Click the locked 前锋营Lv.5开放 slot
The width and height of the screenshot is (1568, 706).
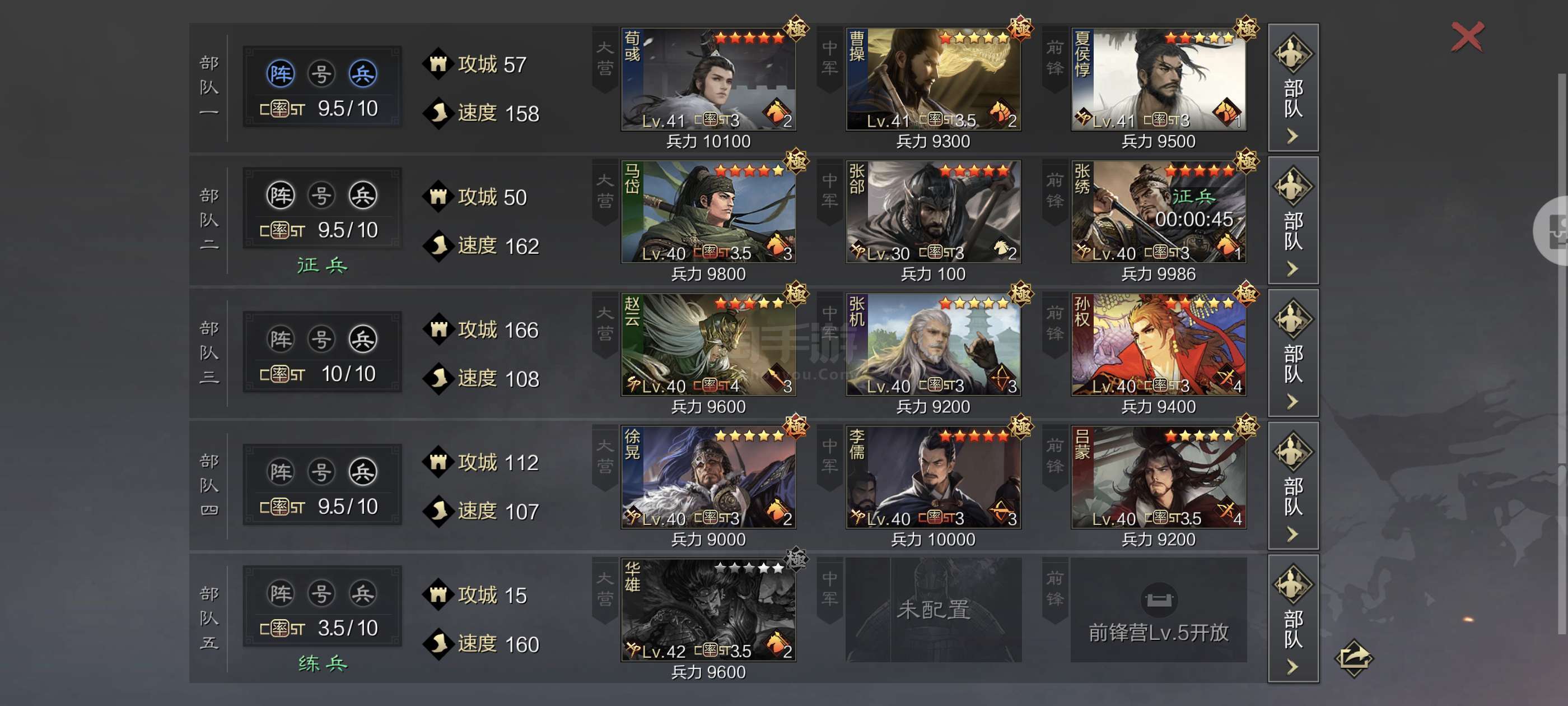(x=1158, y=610)
